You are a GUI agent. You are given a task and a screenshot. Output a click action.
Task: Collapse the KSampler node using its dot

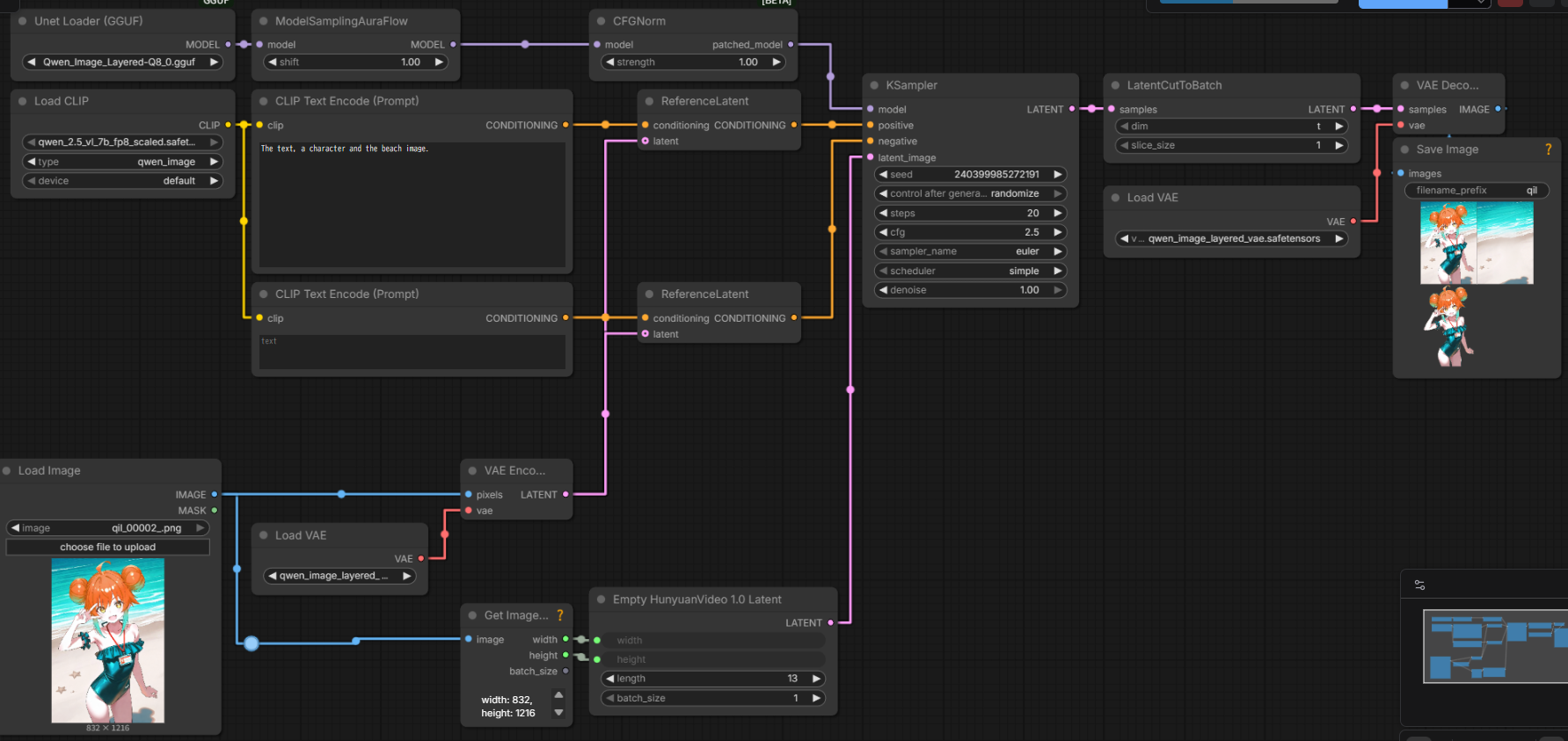[874, 85]
